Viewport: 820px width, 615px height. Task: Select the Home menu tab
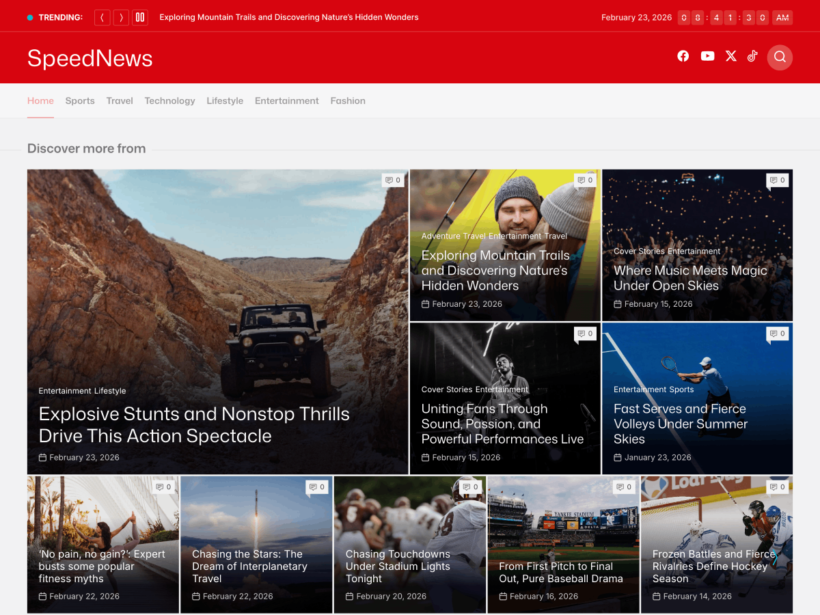tap(40, 101)
